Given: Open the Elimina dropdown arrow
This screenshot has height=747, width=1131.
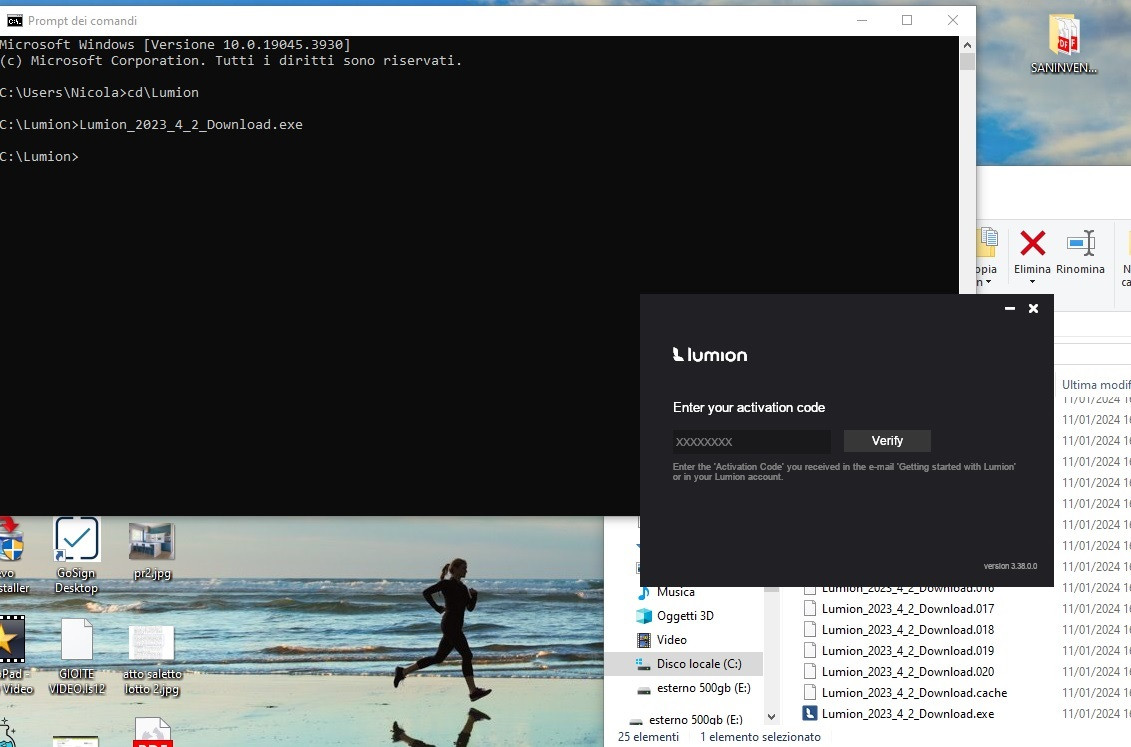Looking at the screenshot, I should click(1033, 282).
